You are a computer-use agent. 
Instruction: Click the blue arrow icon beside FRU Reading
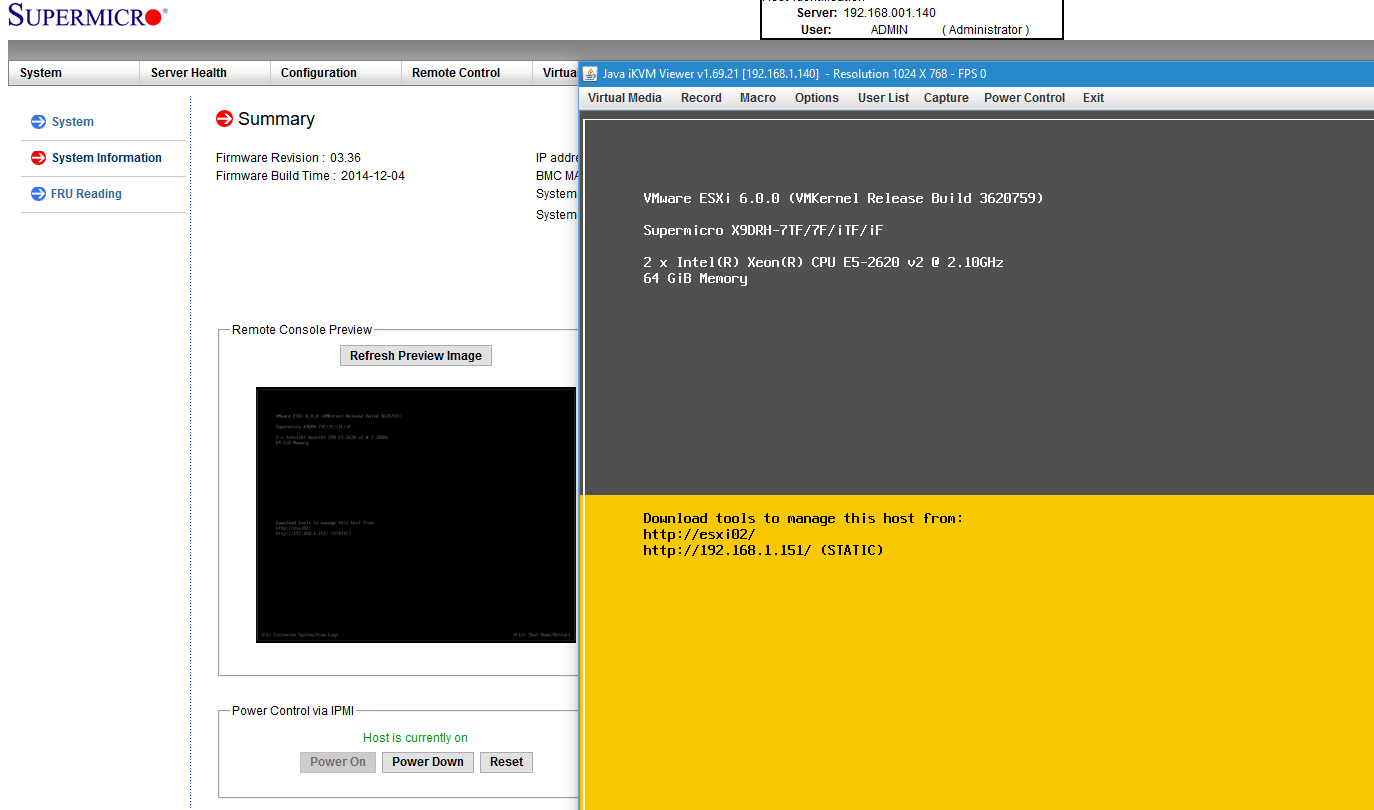(x=38, y=194)
